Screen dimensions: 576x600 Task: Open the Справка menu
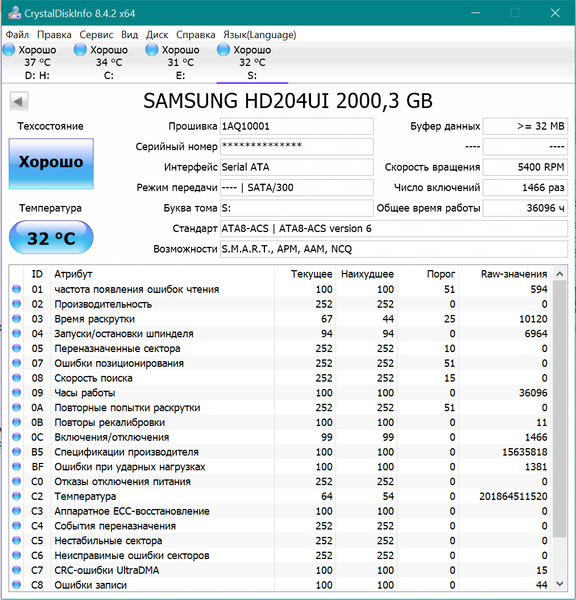[x=196, y=35]
